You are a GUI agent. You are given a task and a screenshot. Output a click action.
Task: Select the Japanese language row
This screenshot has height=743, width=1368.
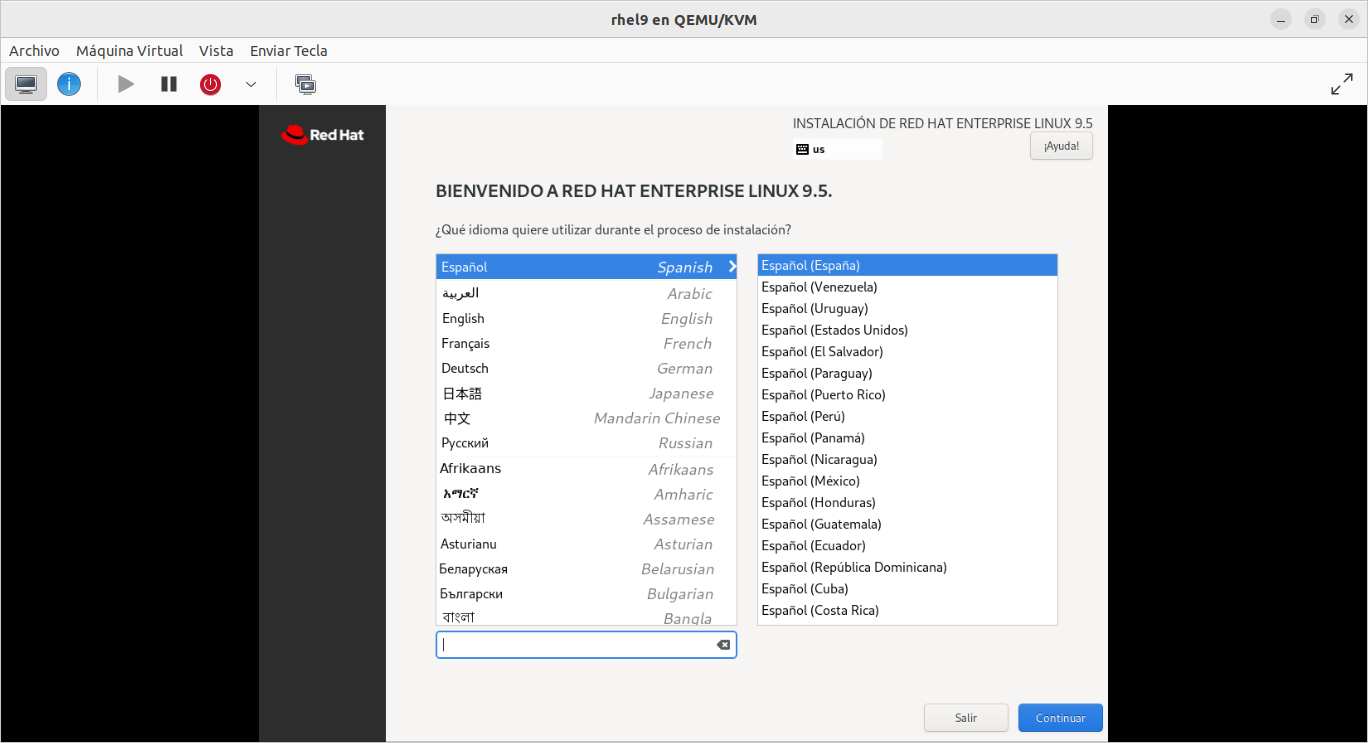(x=586, y=393)
